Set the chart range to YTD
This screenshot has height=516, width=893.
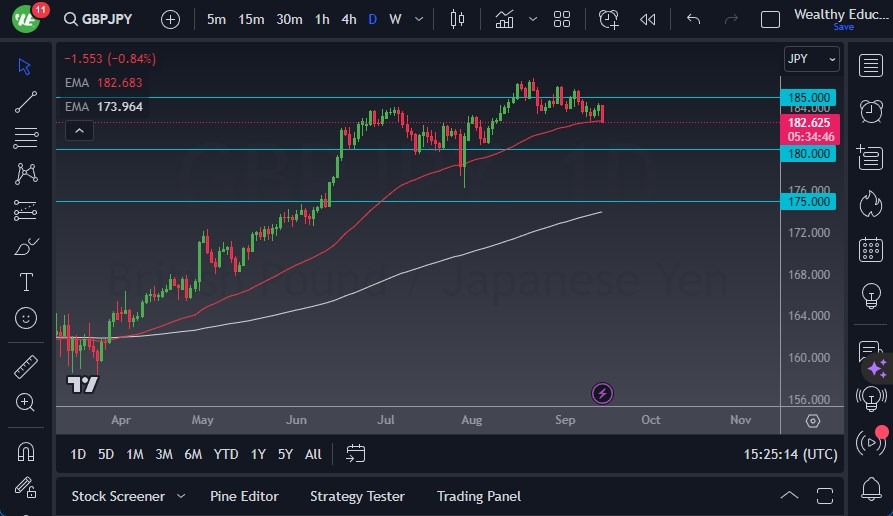point(226,454)
